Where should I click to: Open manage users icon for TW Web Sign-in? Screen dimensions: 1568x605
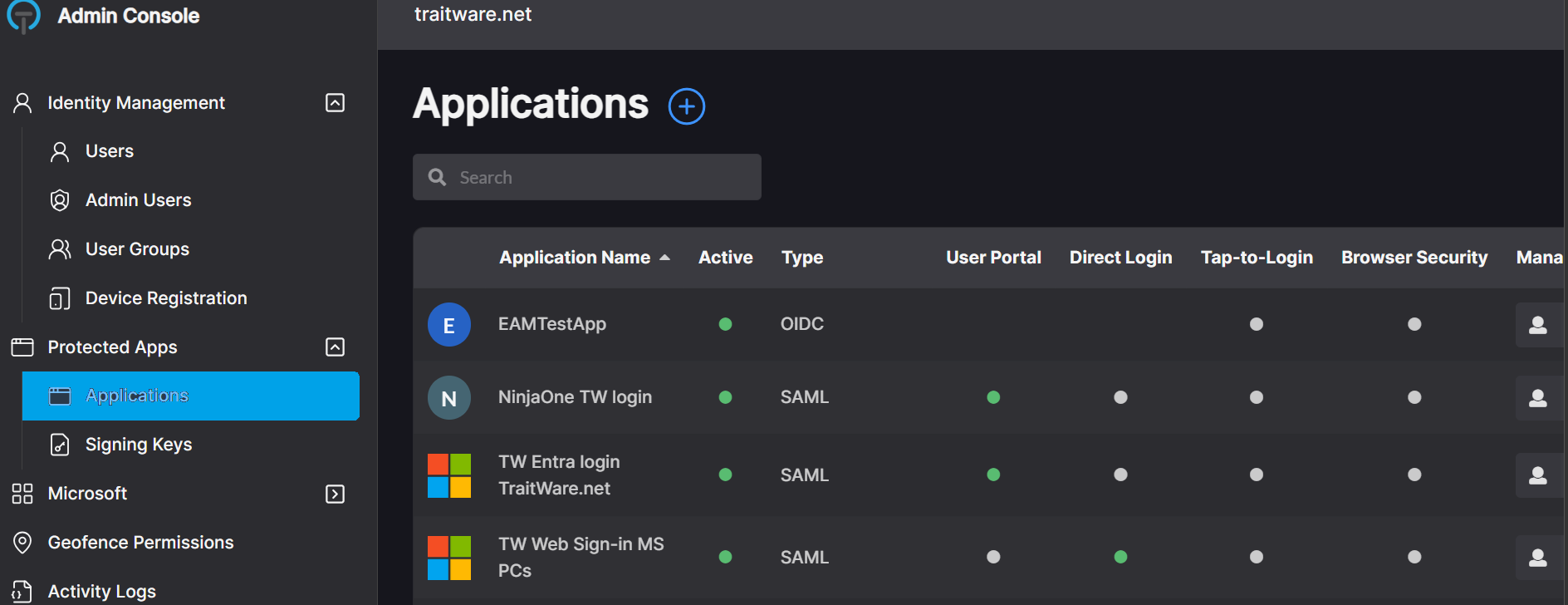click(x=1538, y=557)
